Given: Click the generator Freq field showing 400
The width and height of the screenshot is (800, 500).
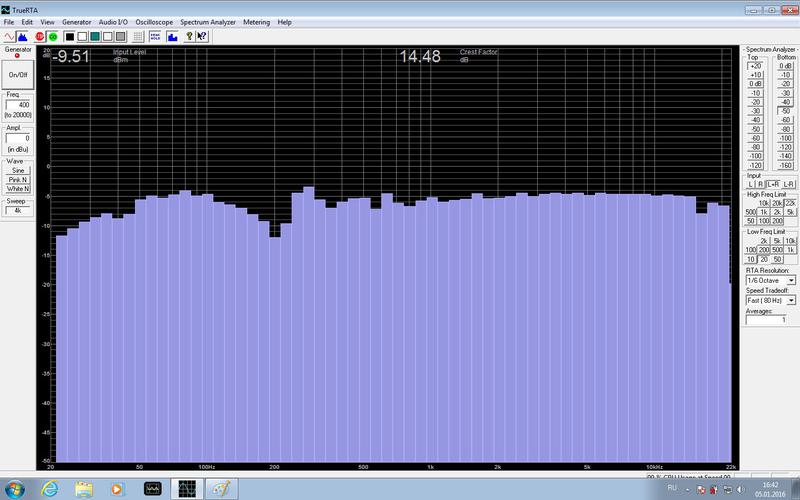Looking at the screenshot, I should [18, 105].
